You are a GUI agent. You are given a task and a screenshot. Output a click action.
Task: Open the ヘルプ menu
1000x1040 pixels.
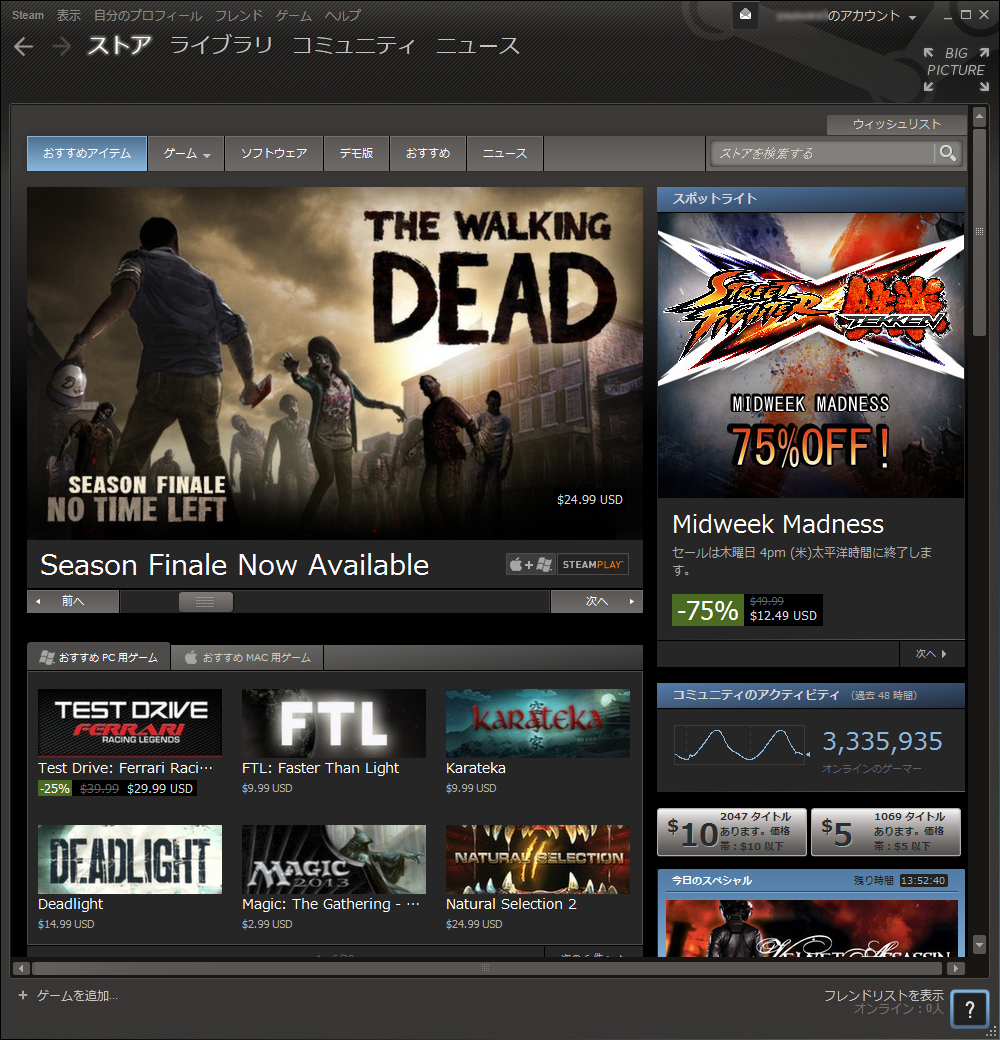[343, 15]
